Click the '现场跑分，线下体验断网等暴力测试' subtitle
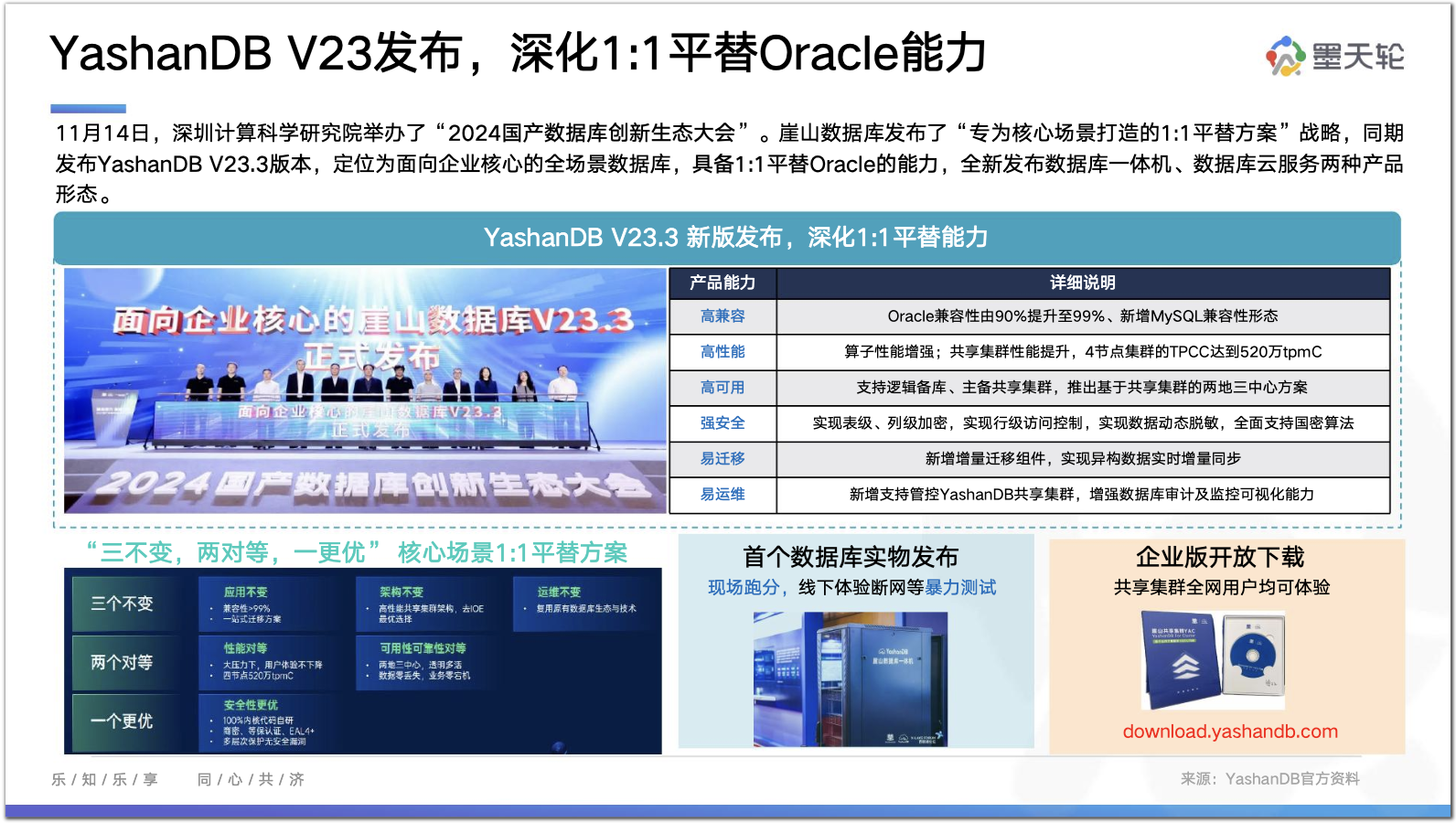The height and width of the screenshot is (823, 1456). tap(851, 588)
